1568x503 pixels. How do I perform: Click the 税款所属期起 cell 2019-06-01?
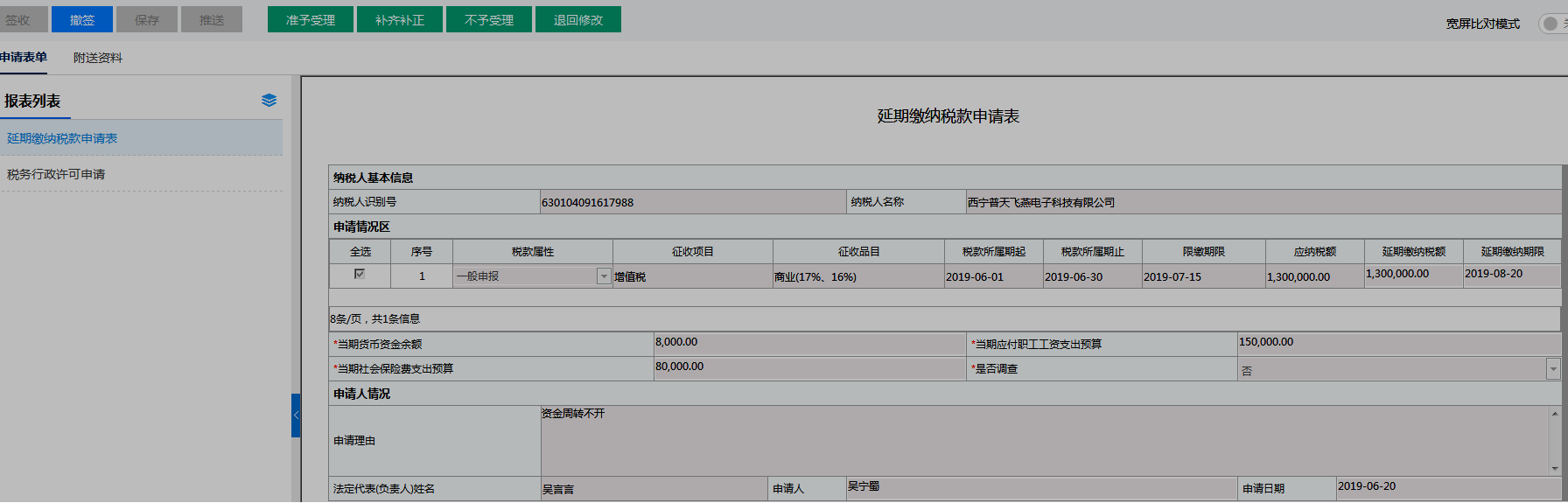click(993, 276)
